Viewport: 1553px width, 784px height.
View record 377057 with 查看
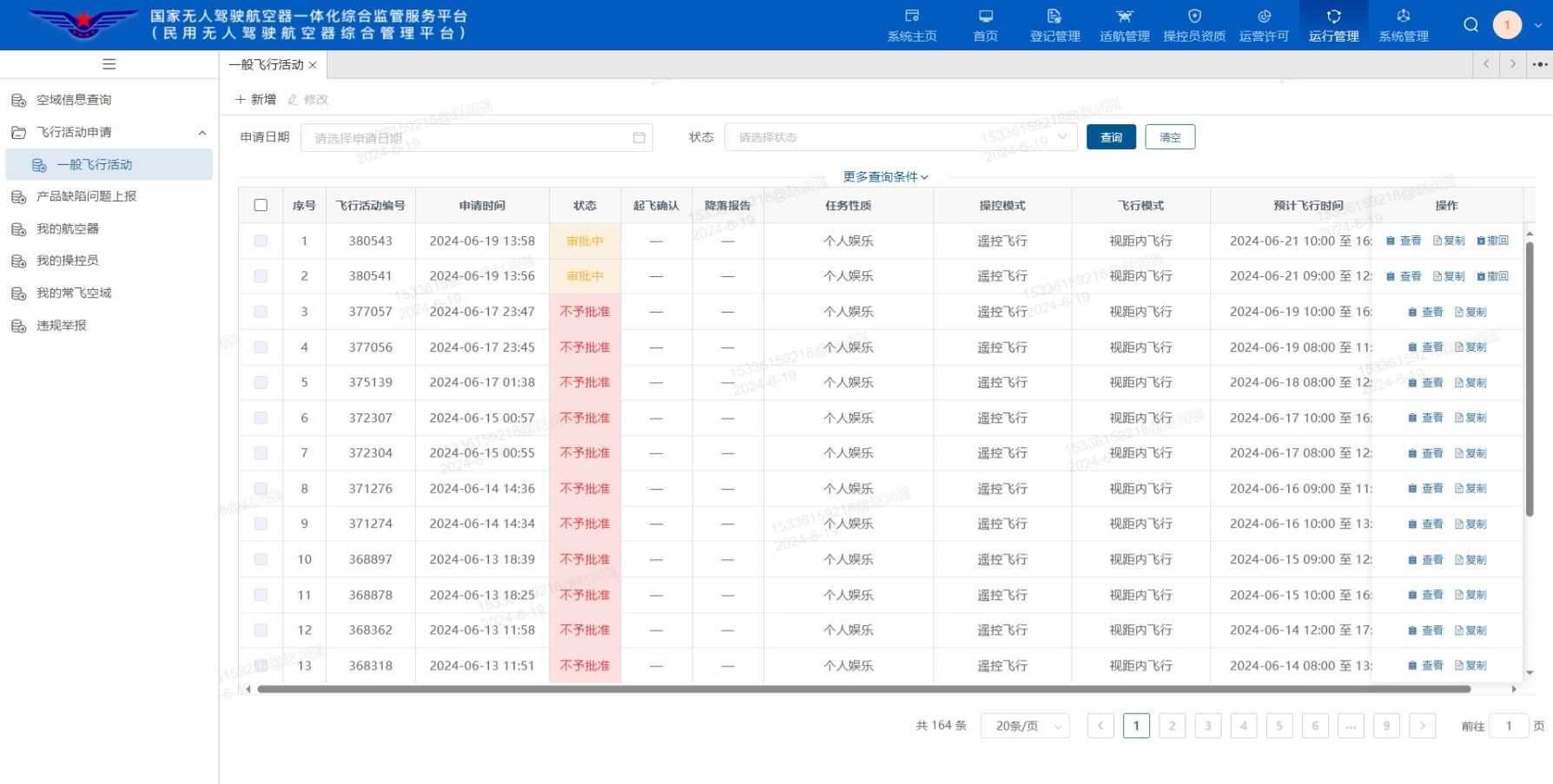(x=1425, y=312)
